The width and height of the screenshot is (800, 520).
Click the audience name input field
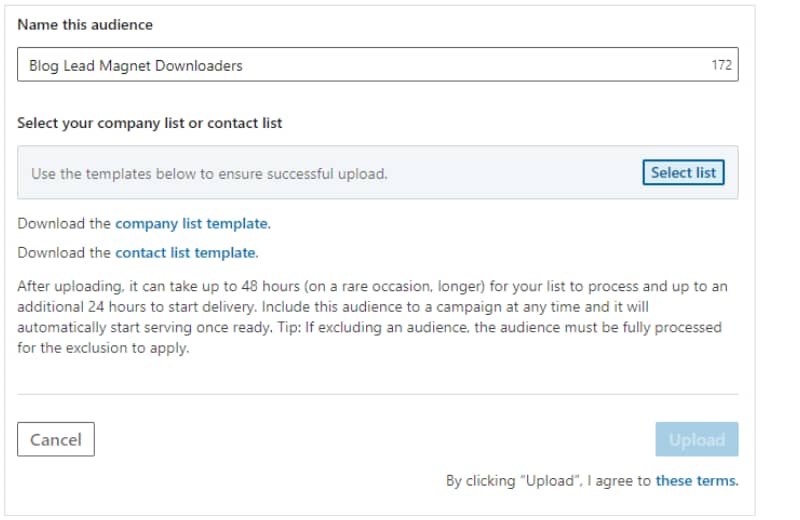378,65
